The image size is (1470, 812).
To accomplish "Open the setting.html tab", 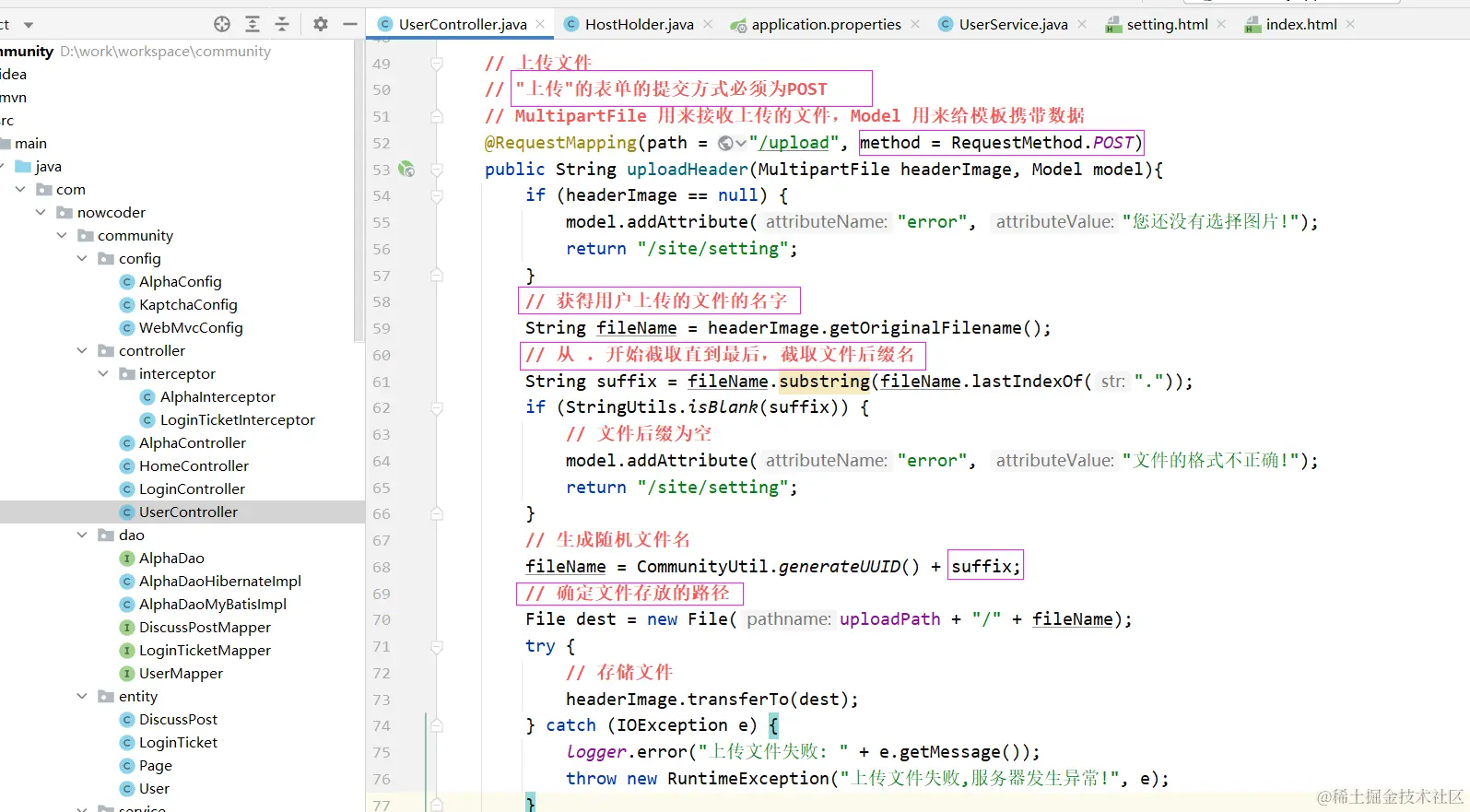I will click(1167, 24).
